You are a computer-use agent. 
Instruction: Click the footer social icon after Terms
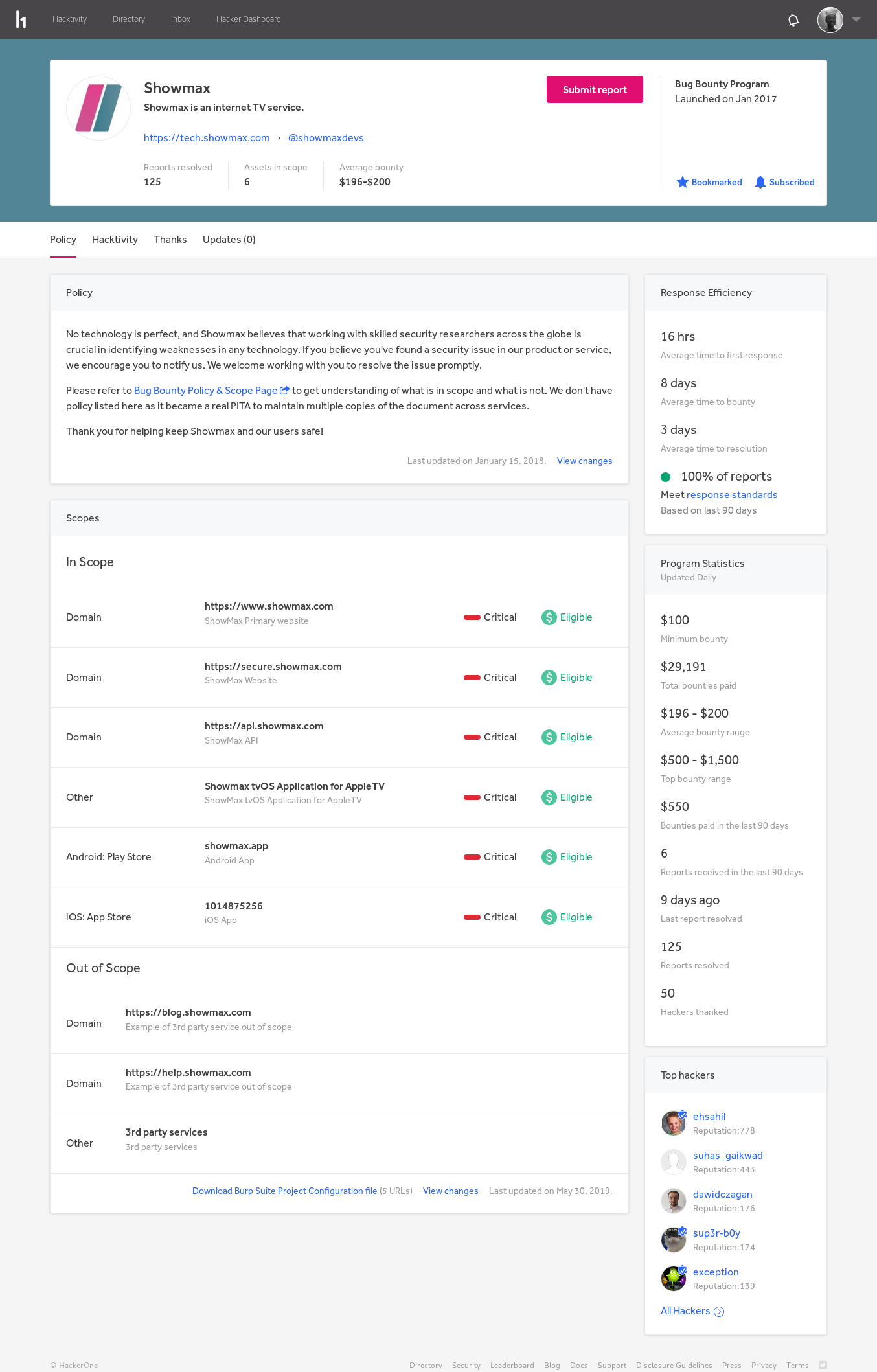(x=823, y=1365)
